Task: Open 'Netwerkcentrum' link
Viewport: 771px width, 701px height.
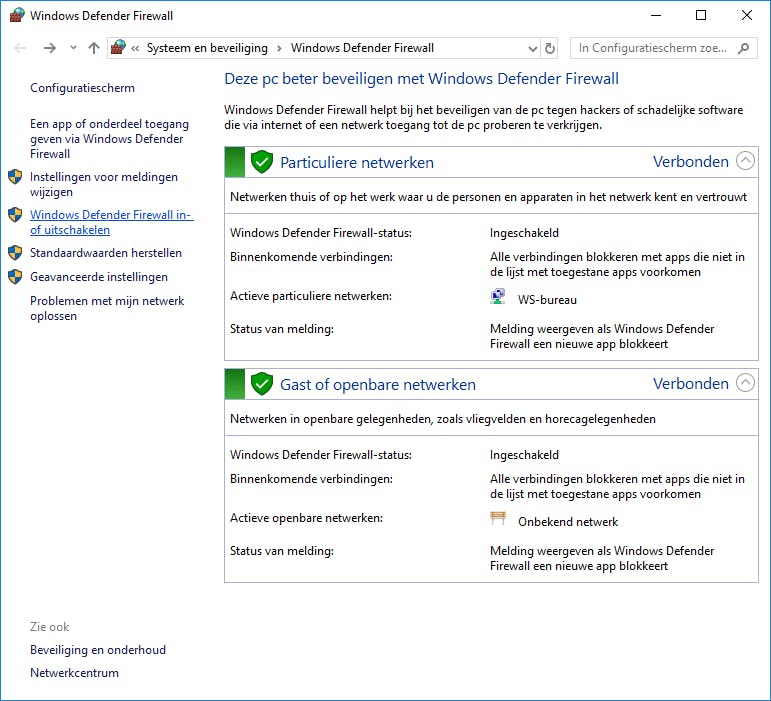Action: click(x=74, y=673)
